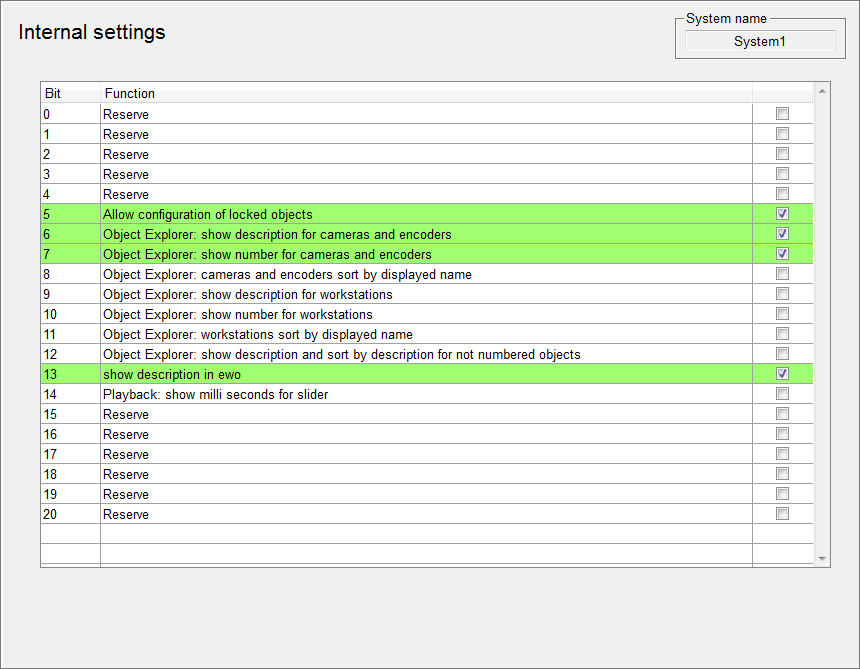The image size is (860, 669).
Task: Tick the checkbox for bit 20 Reserve
Action: [x=782, y=514]
